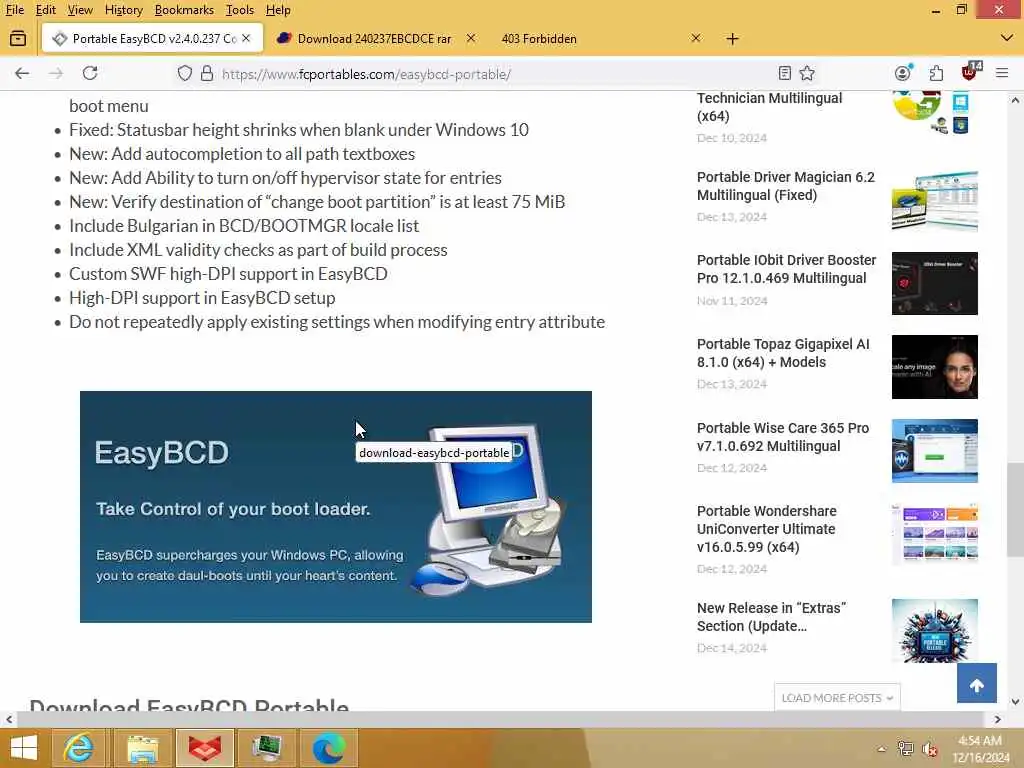Viewport: 1024px width, 768px height.
Task: Open Portable Driver Magician 6.2 Multilingual post
Action: click(786, 186)
